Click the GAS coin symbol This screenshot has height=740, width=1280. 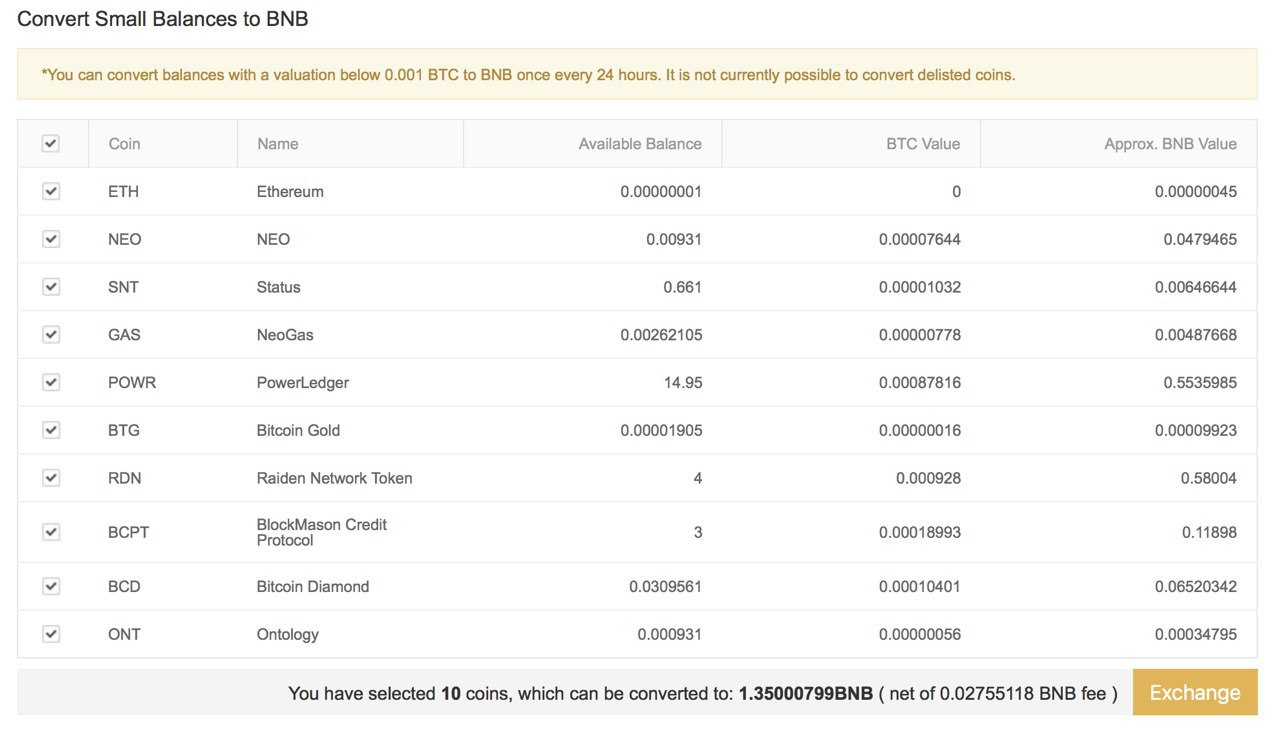(x=124, y=335)
